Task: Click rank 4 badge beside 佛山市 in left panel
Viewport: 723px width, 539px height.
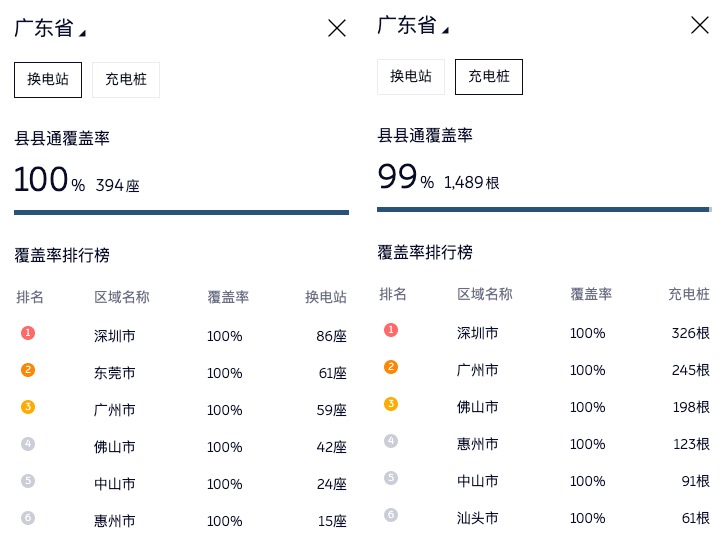Action: [x=28, y=444]
